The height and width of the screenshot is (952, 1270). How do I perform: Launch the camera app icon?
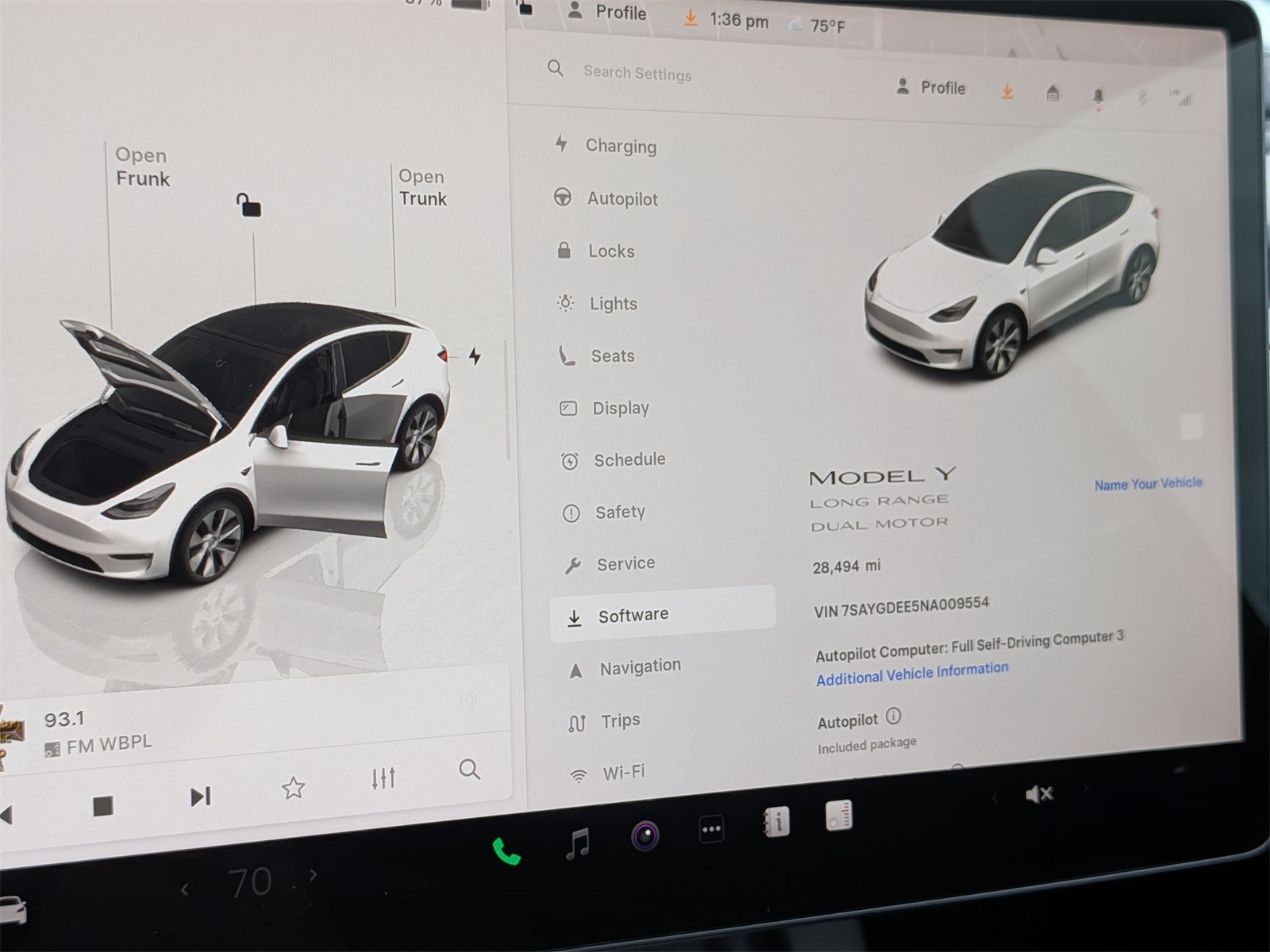(645, 835)
